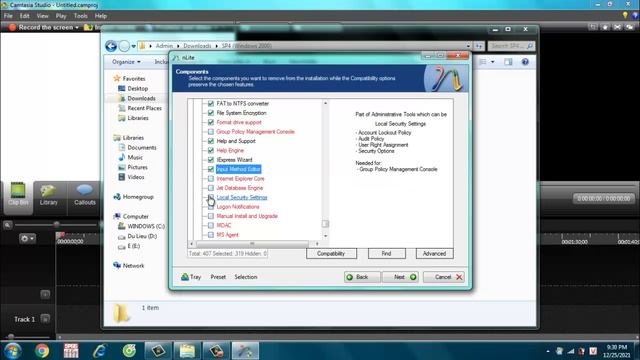Image resolution: width=640 pixels, height=360 pixels.
Task: Open Documents library in Explorer
Action: (x=142, y=148)
